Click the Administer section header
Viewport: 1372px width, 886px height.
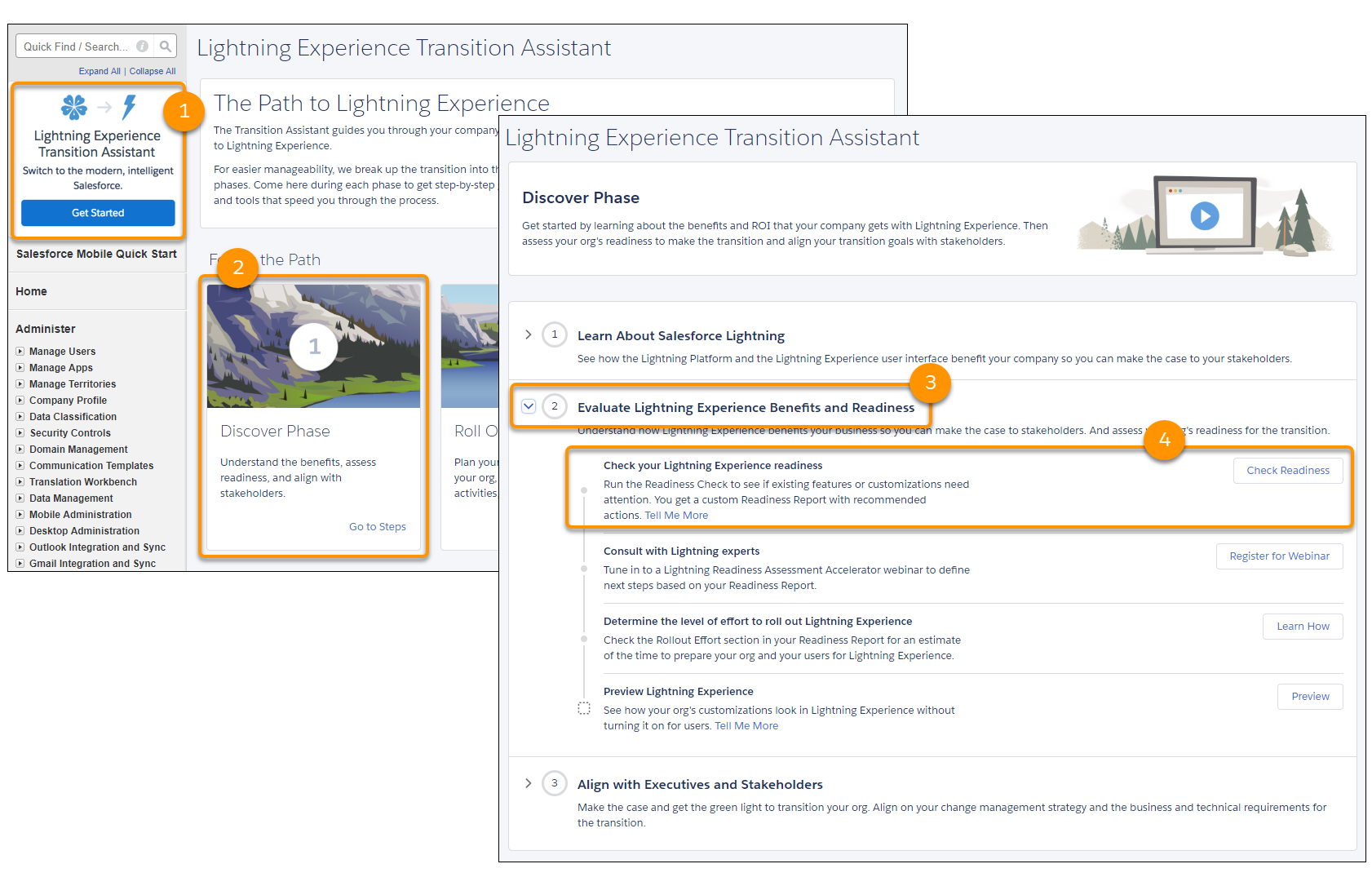(46, 329)
